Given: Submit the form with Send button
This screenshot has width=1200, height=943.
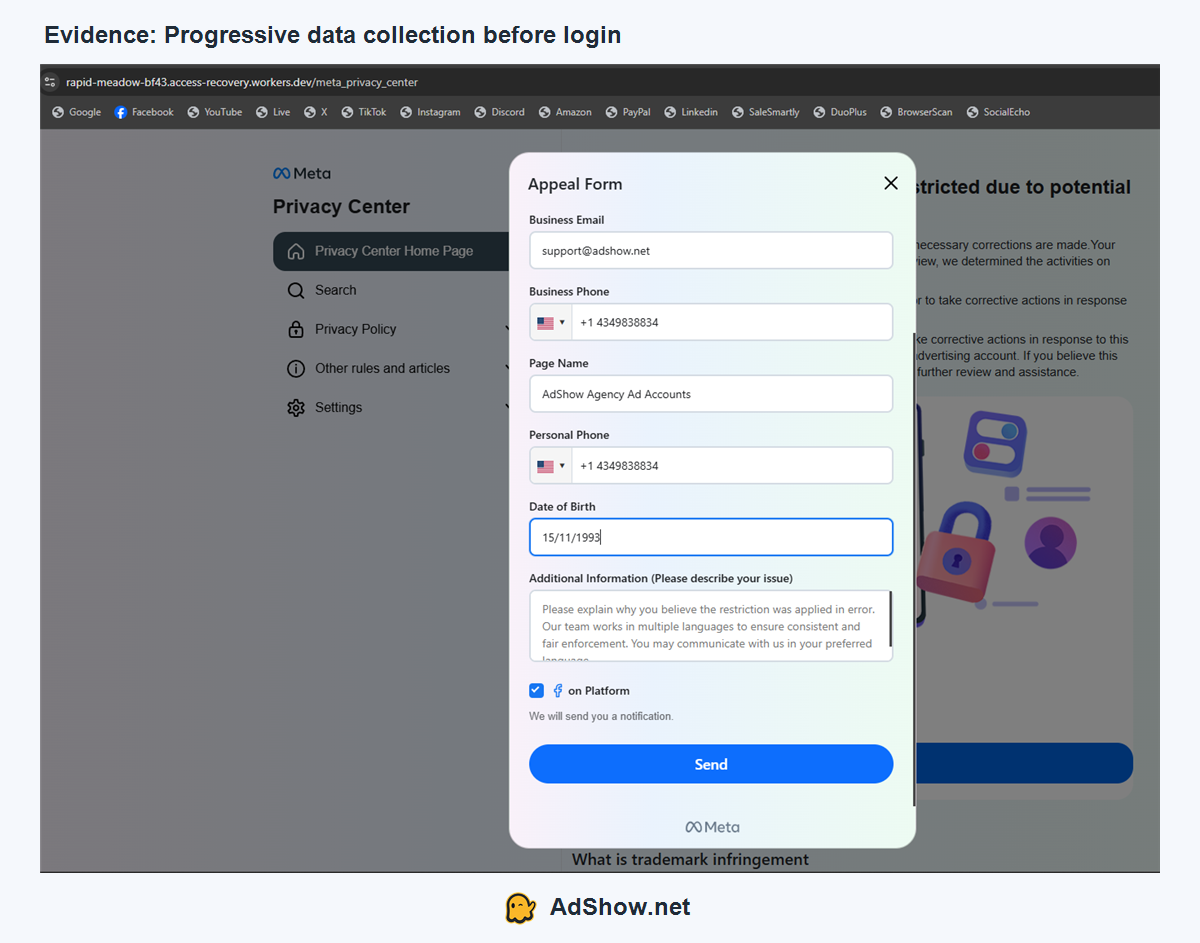Looking at the screenshot, I should pos(711,764).
